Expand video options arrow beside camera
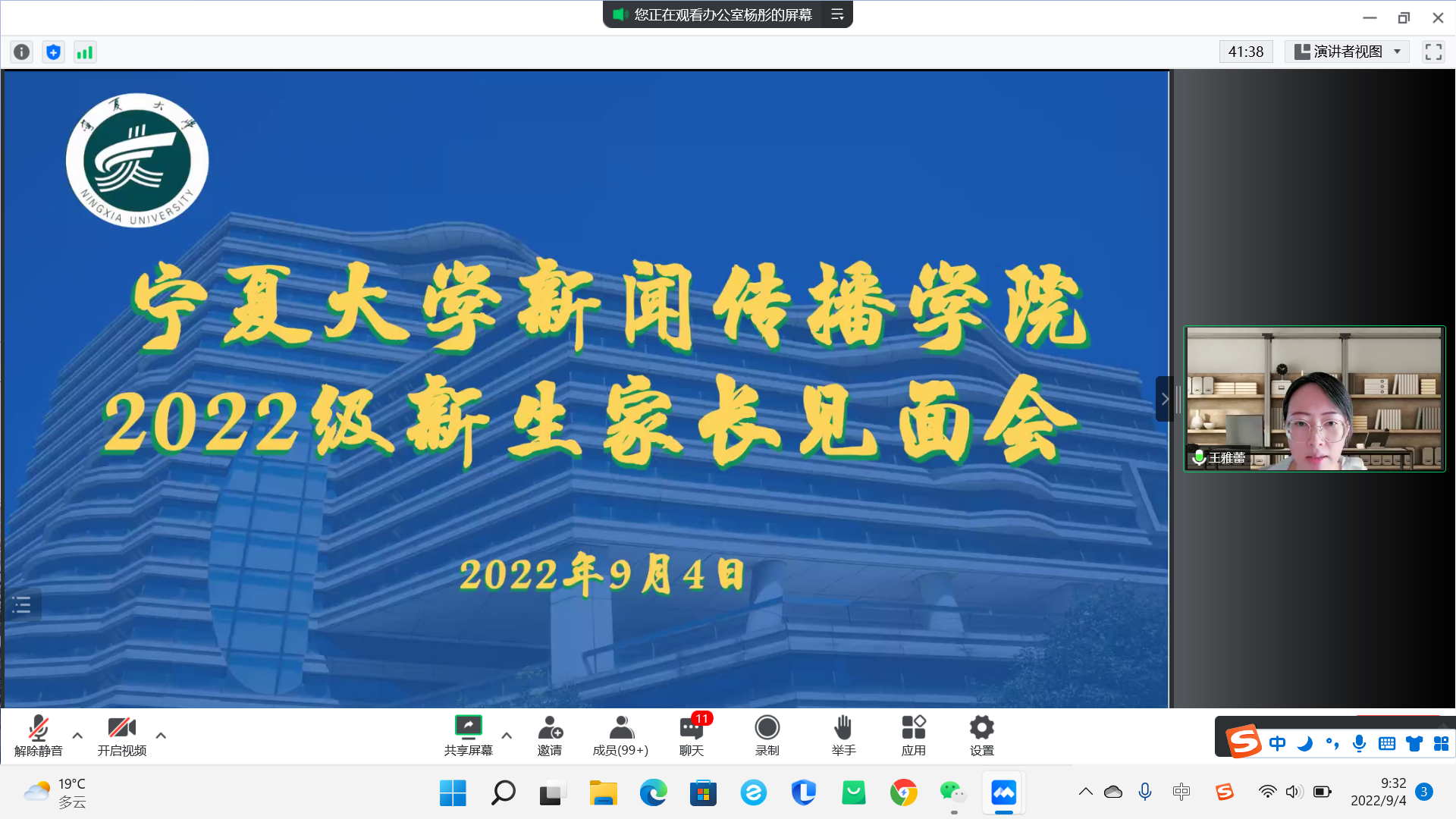The image size is (1456, 819). (161, 735)
